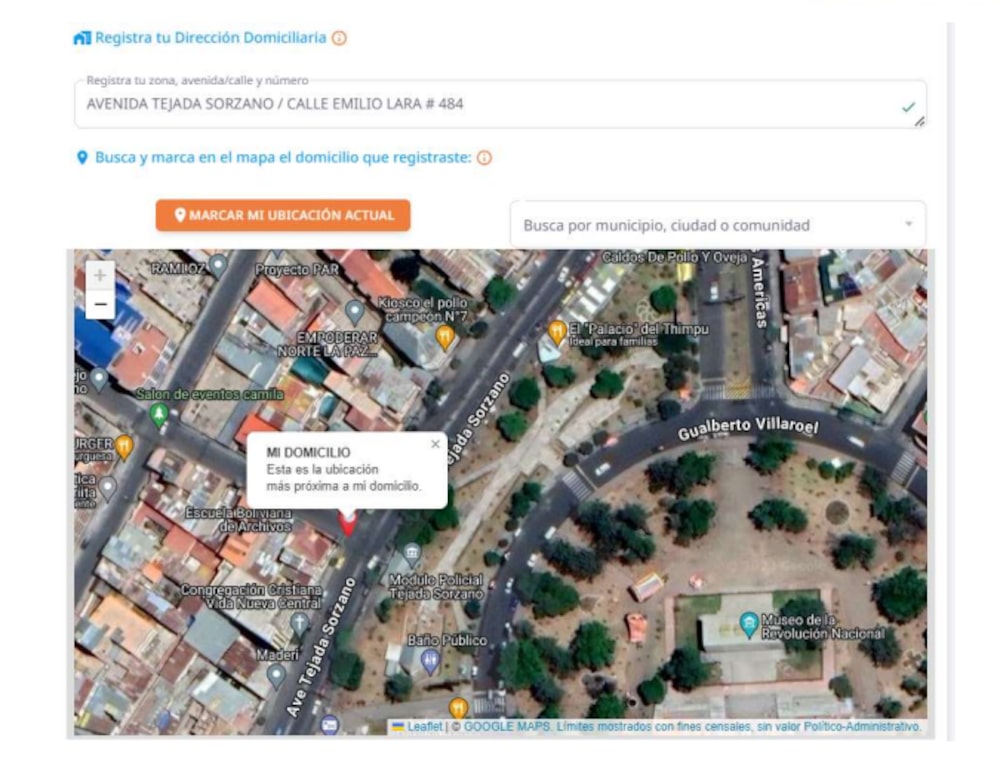
Task: Open the municipio search dropdown
Action: (x=705, y=225)
